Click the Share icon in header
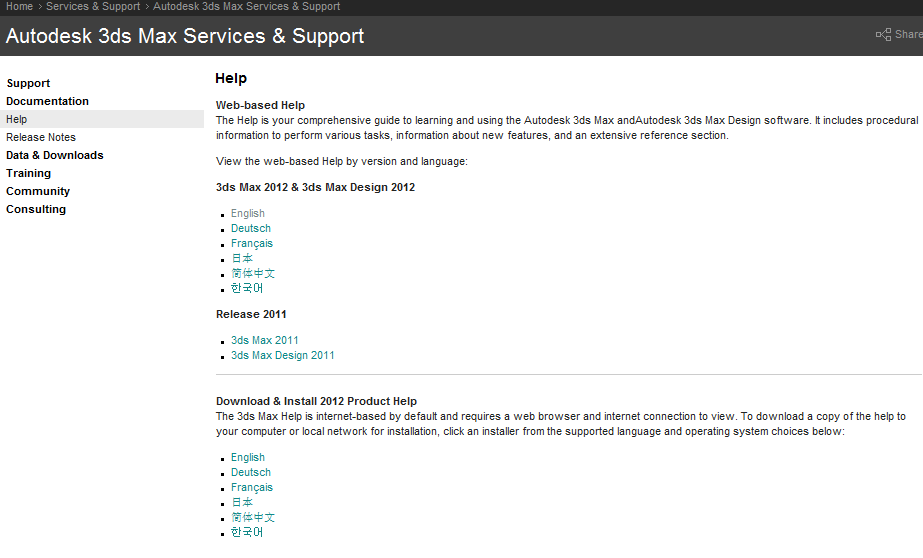This screenshot has width=923, height=558. point(883,35)
